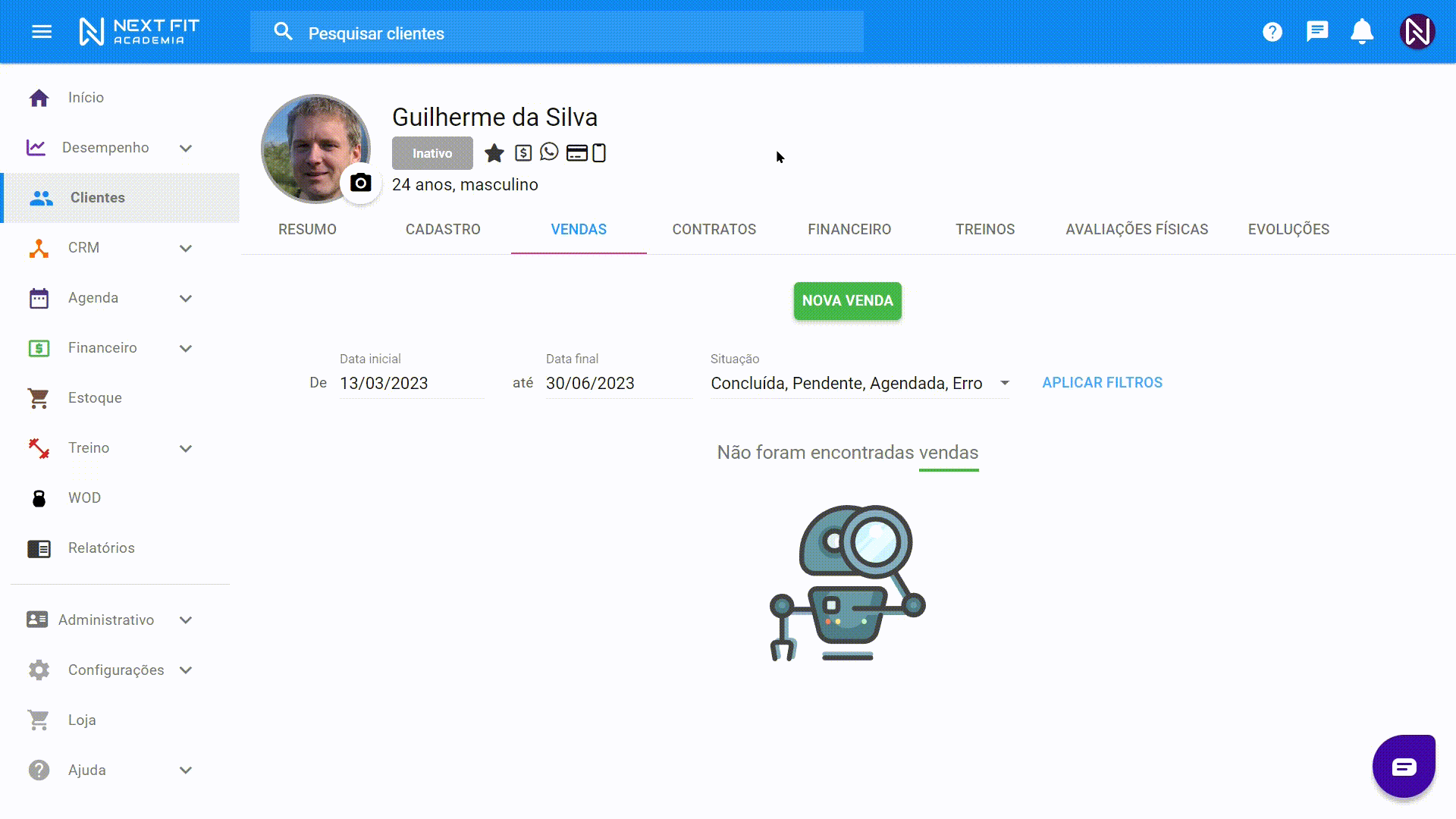Click the dollar sign icon near status
Viewport: 1456px width, 819px height.
(523, 153)
